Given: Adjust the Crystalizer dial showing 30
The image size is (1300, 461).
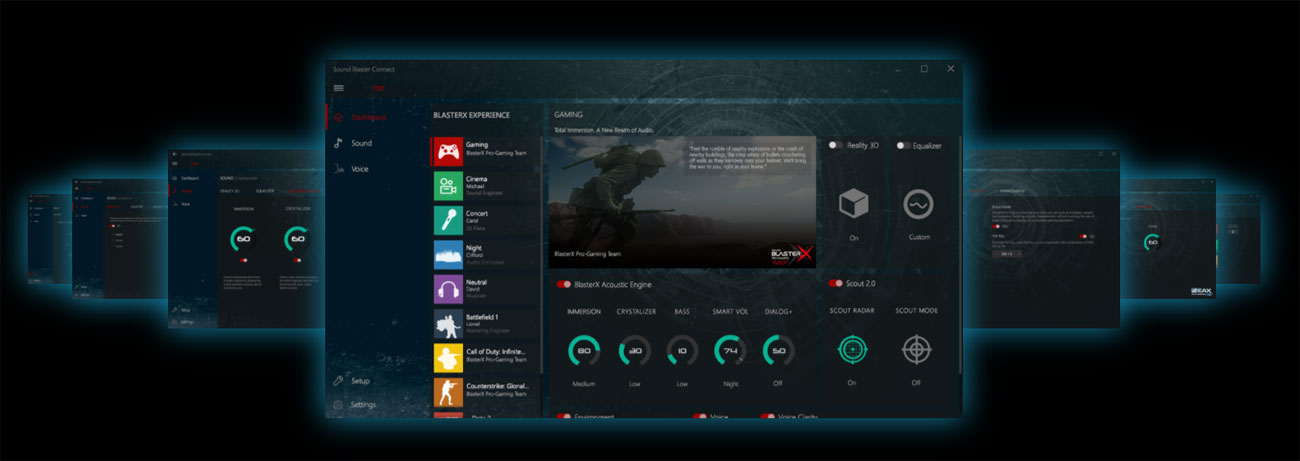Looking at the screenshot, I should coord(634,350).
